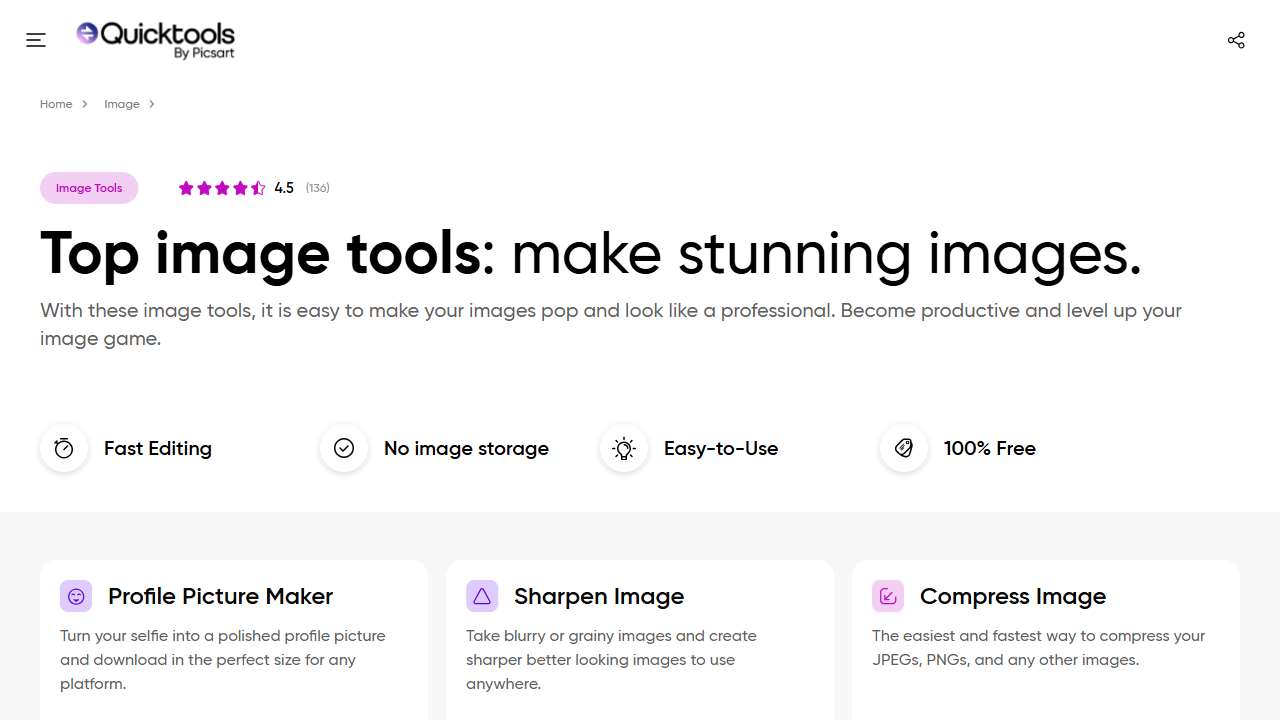Open the Compress Image tool
The width and height of the screenshot is (1280, 720).
click(1012, 596)
